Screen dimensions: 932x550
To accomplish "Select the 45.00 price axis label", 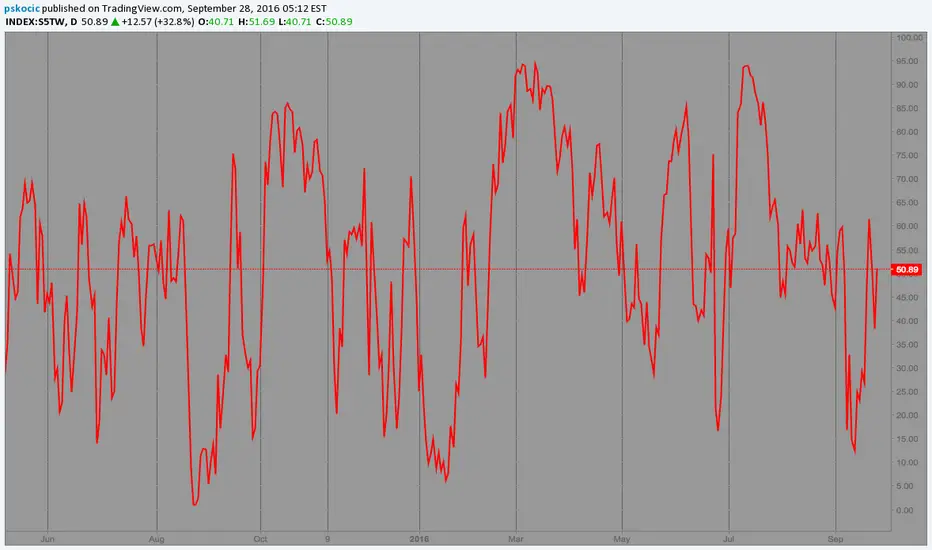I will [907, 297].
